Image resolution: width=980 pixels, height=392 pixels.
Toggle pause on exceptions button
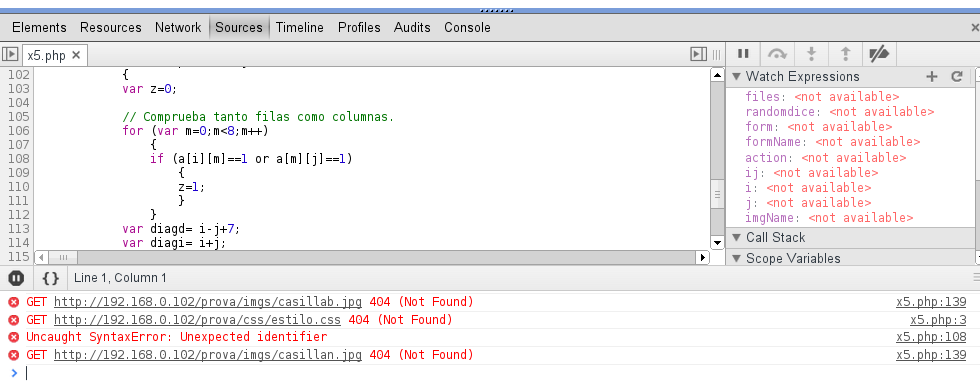(16, 278)
